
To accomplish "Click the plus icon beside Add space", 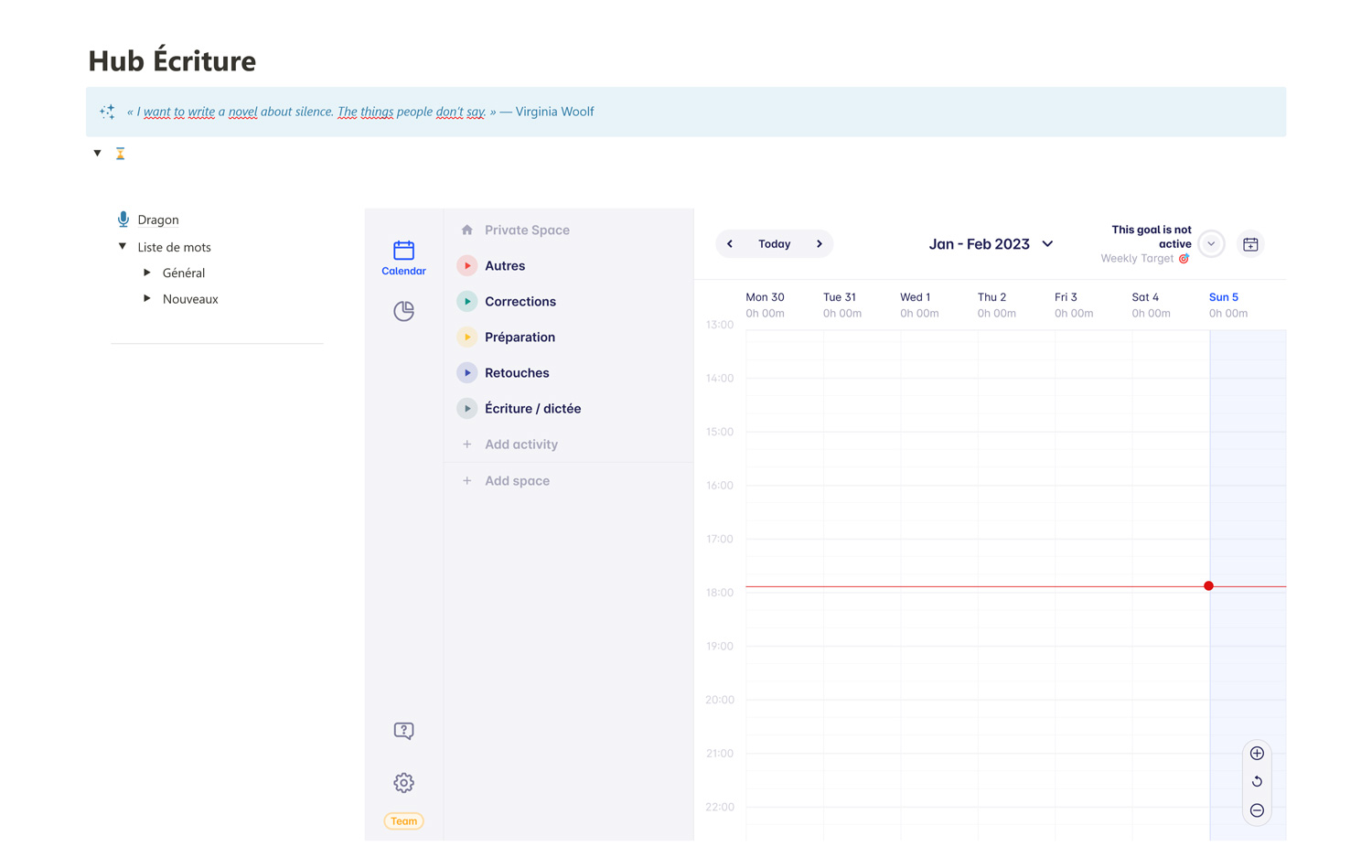I will pyautogui.click(x=466, y=481).
